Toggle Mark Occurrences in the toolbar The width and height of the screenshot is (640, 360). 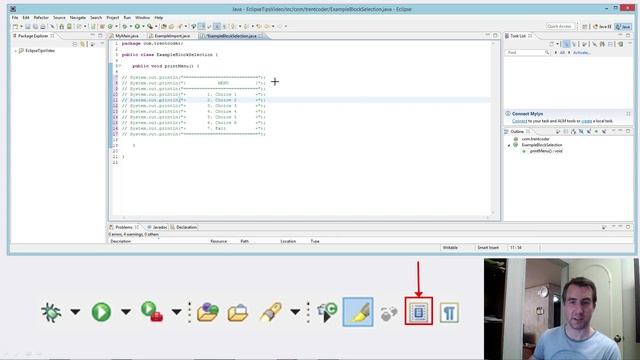pos(201,27)
